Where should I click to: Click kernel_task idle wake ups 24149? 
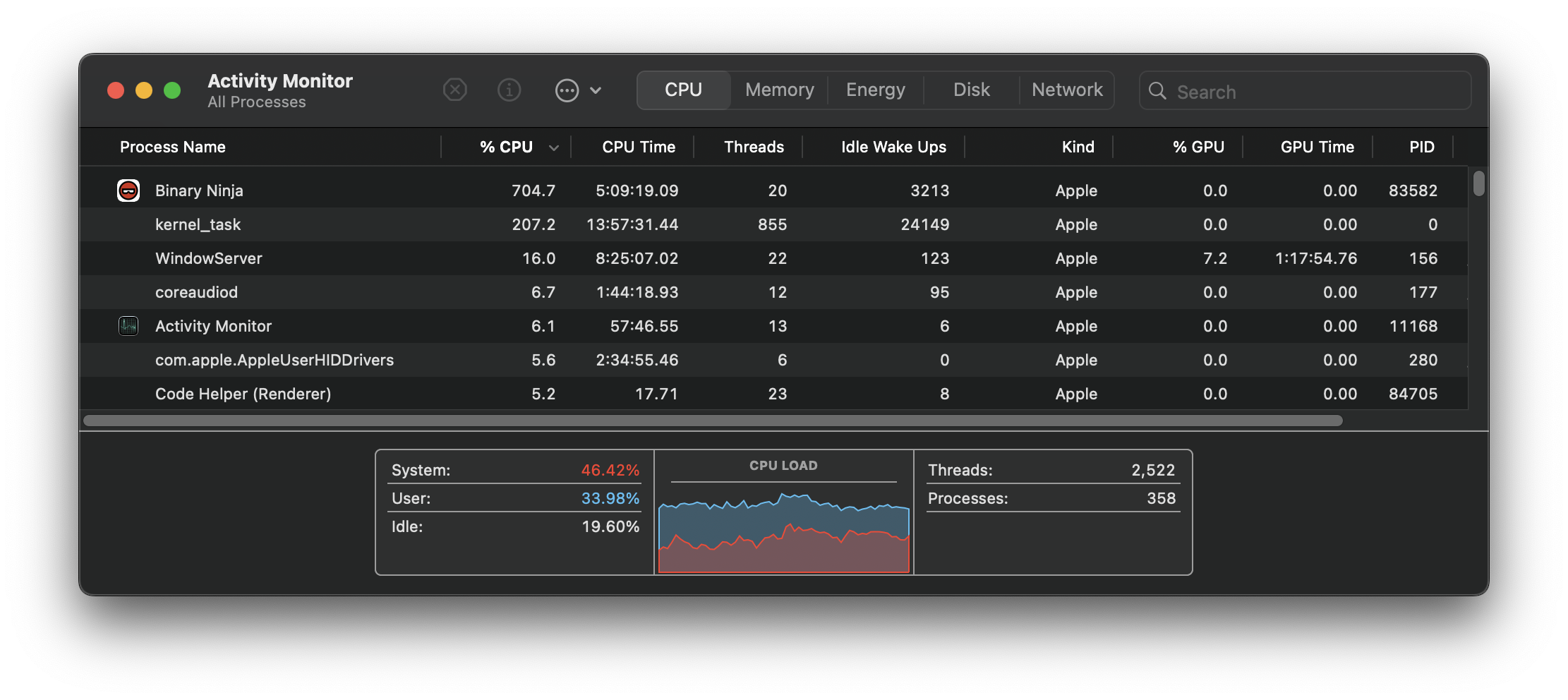(x=925, y=224)
